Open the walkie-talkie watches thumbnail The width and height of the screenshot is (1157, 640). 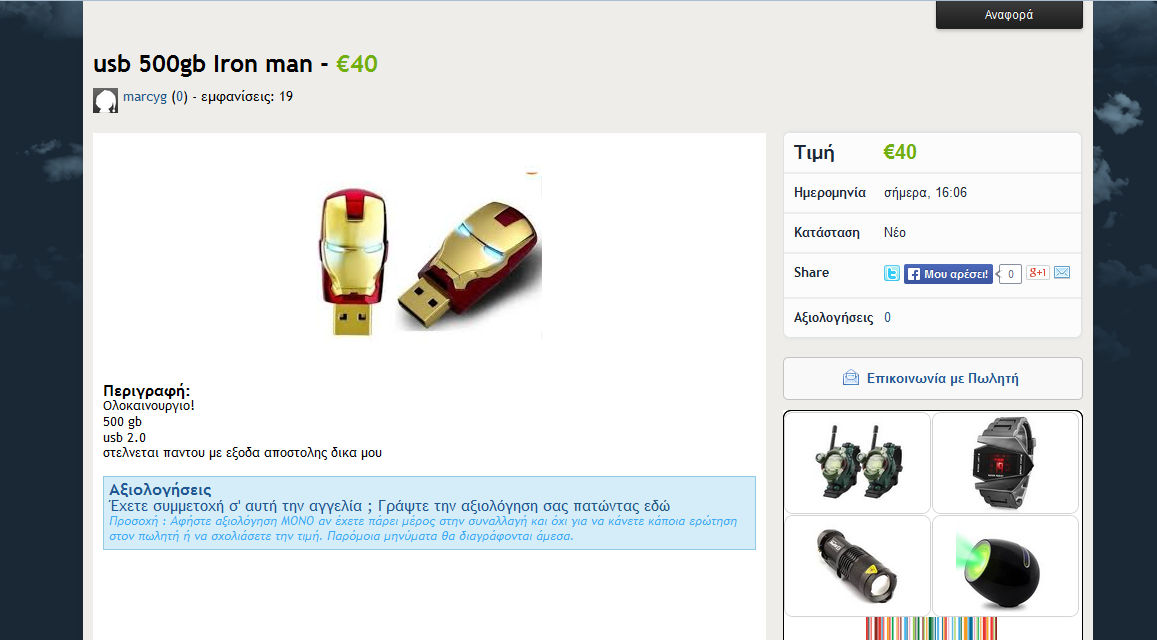[x=857, y=463]
